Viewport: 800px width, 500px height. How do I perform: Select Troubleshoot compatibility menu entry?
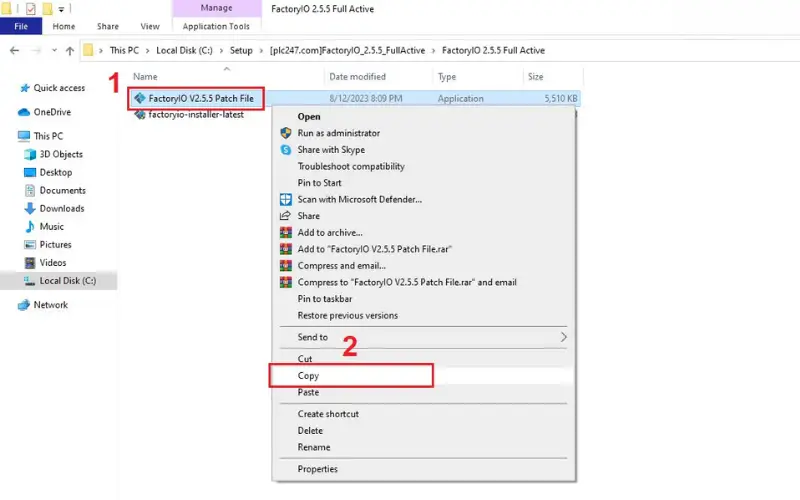tap(351, 166)
